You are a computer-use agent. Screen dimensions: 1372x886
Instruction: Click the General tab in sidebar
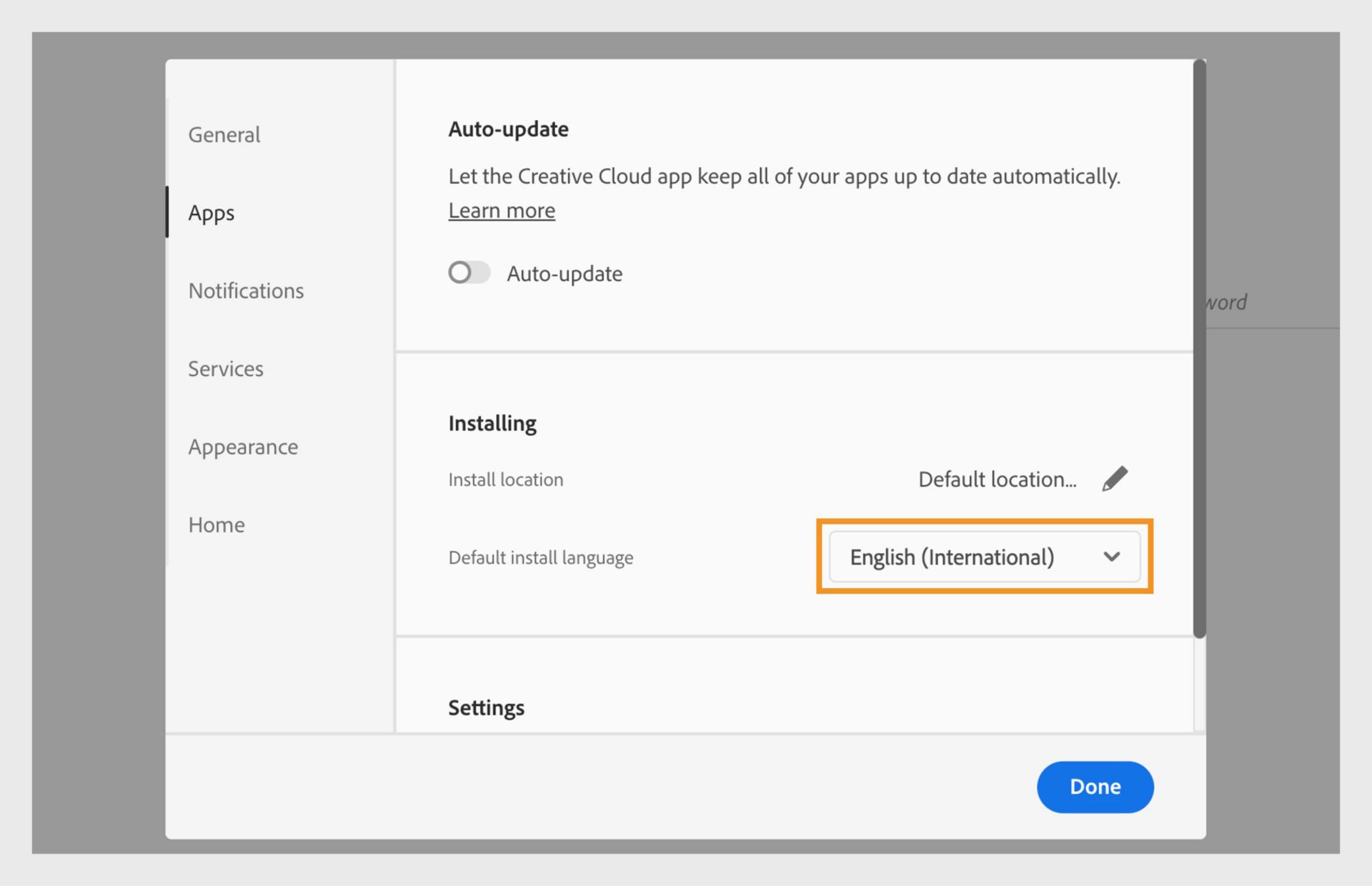click(224, 133)
